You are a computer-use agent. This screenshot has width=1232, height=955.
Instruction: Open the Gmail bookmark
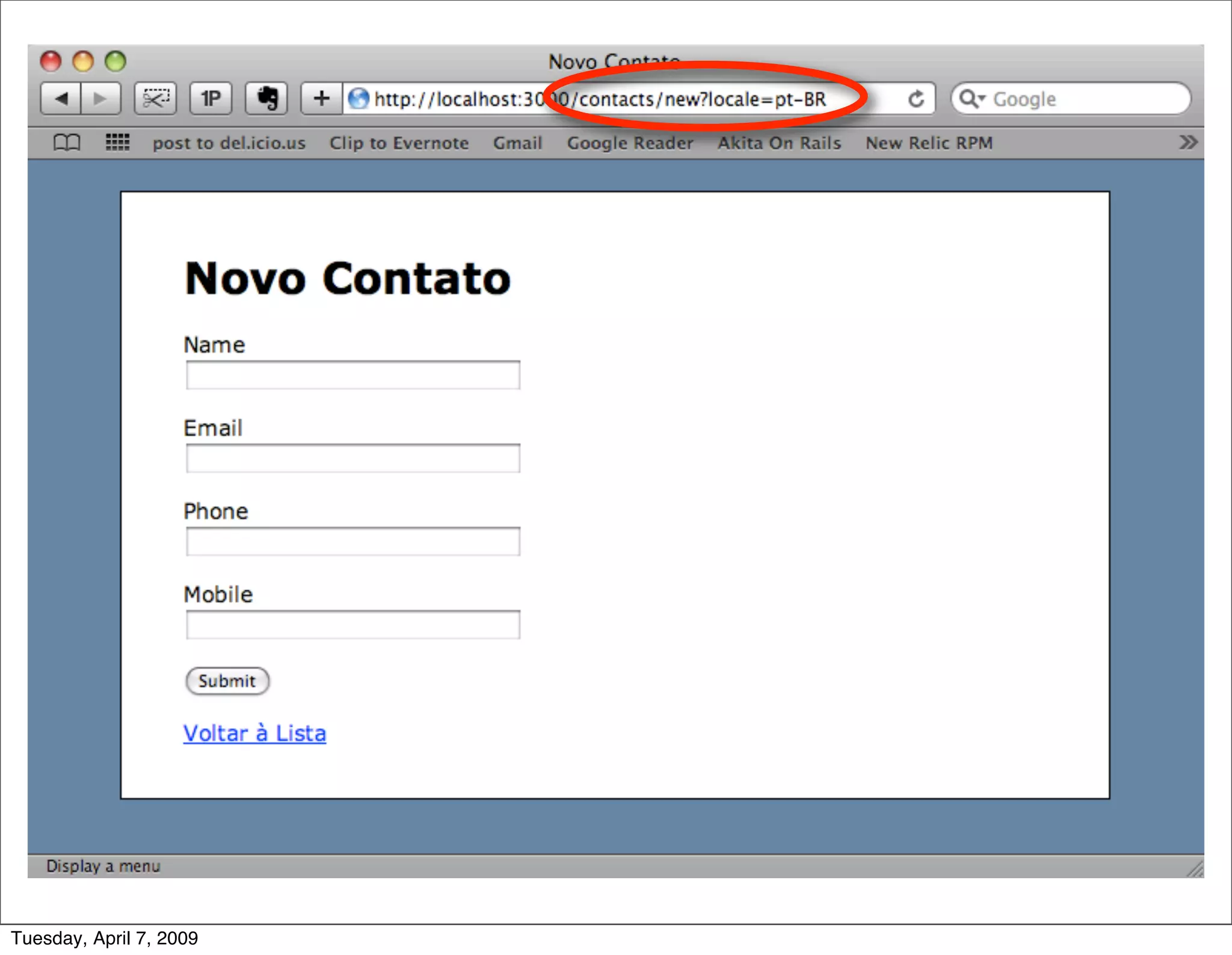coord(517,143)
